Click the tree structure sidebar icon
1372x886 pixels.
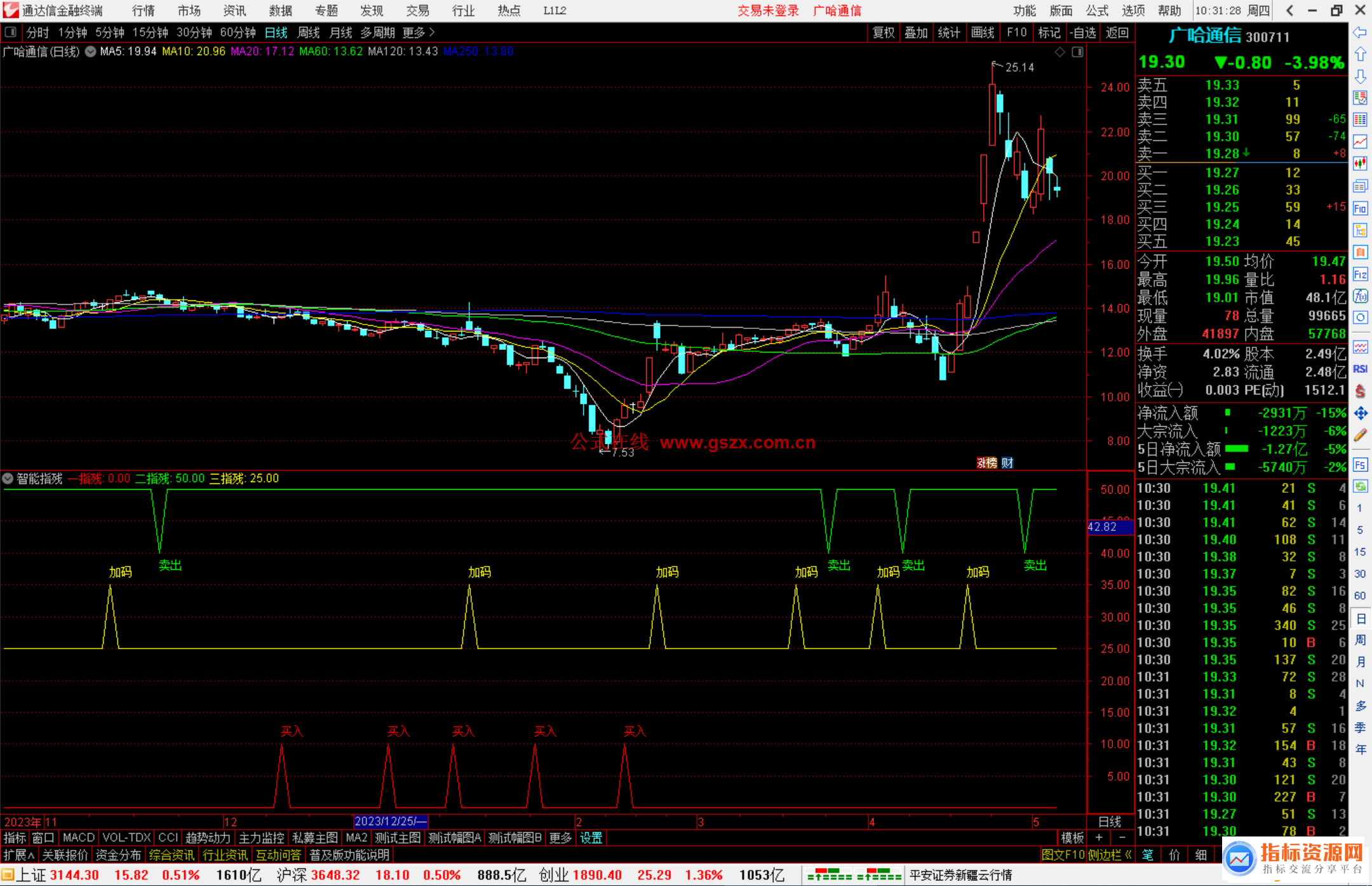pyautogui.click(x=1360, y=230)
